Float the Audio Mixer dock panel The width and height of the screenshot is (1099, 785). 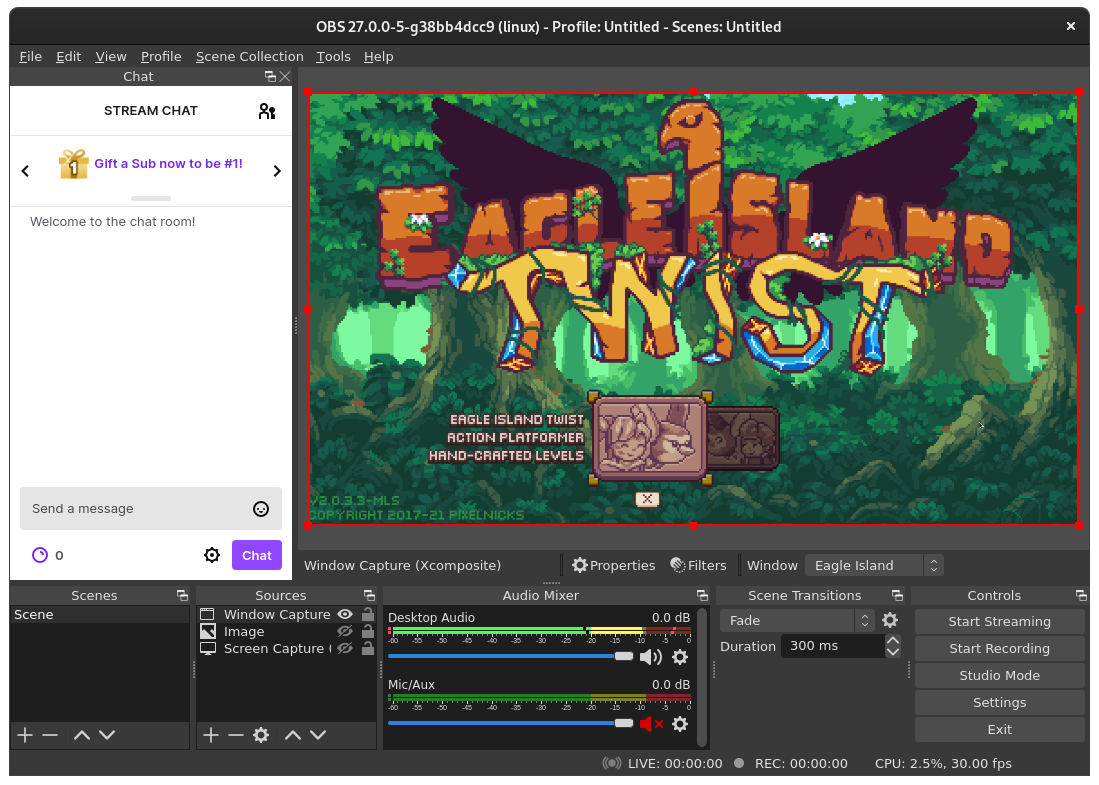[702, 595]
